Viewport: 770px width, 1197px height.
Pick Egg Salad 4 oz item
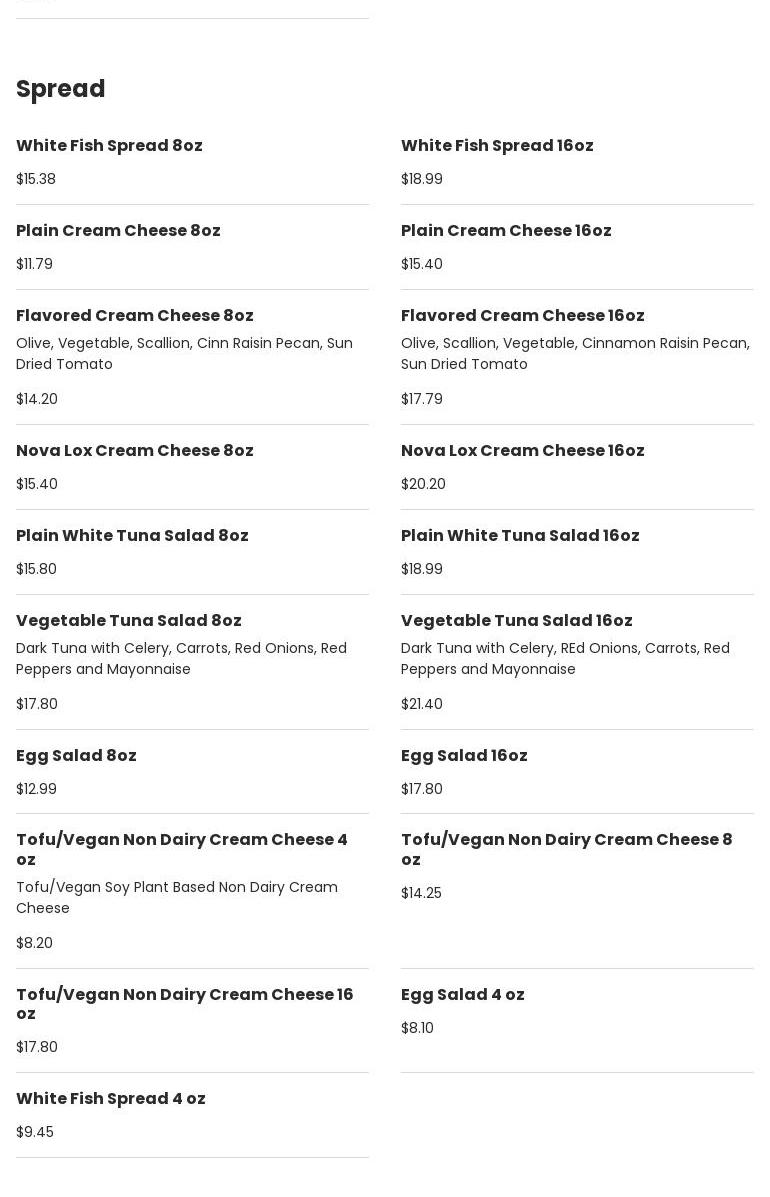pos(463,995)
